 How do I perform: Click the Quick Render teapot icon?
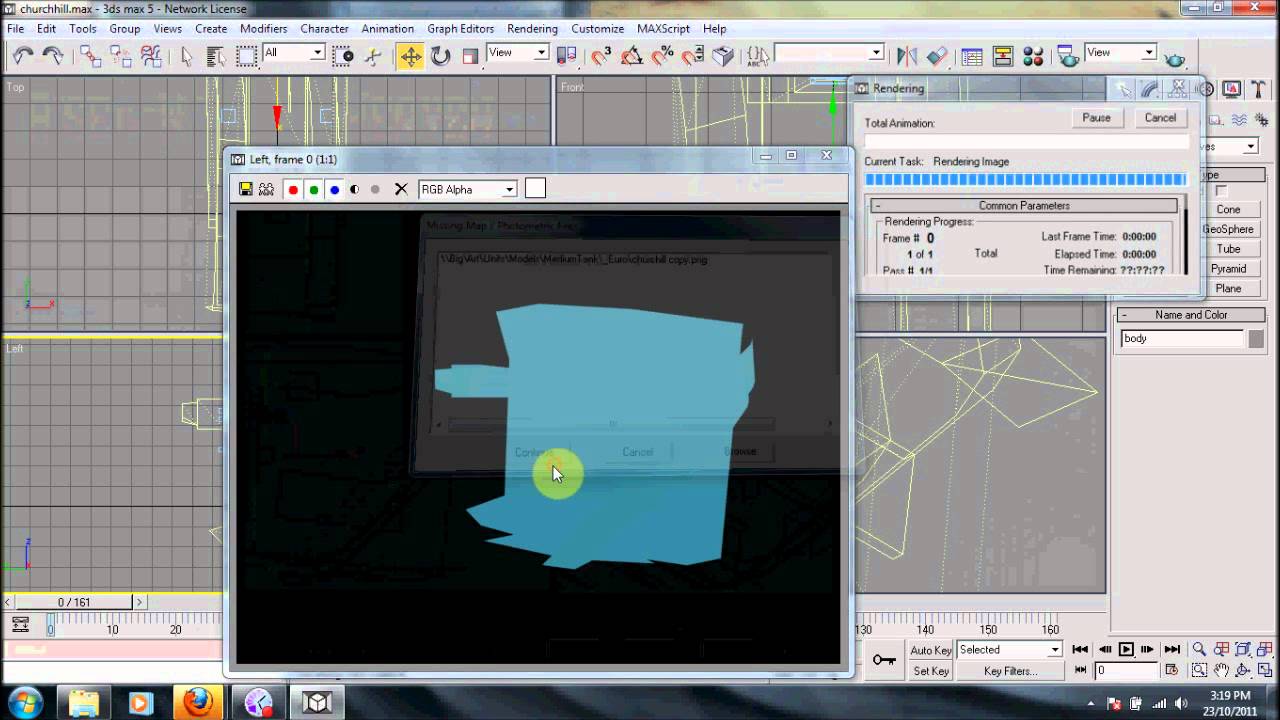pyautogui.click(x=1174, y=58)
